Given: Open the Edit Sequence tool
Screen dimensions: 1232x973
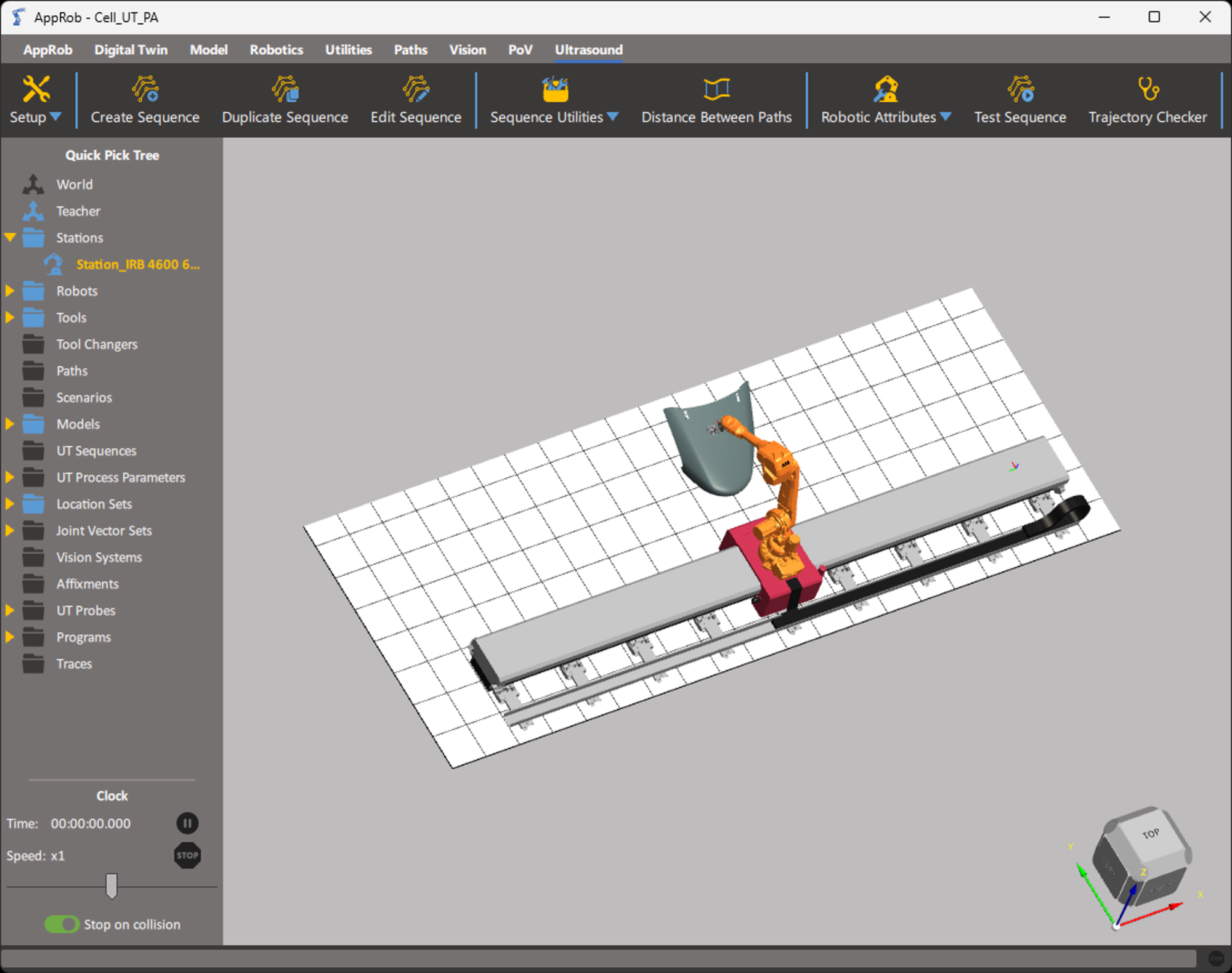Looking at the screenshot, I should (416, 90).
